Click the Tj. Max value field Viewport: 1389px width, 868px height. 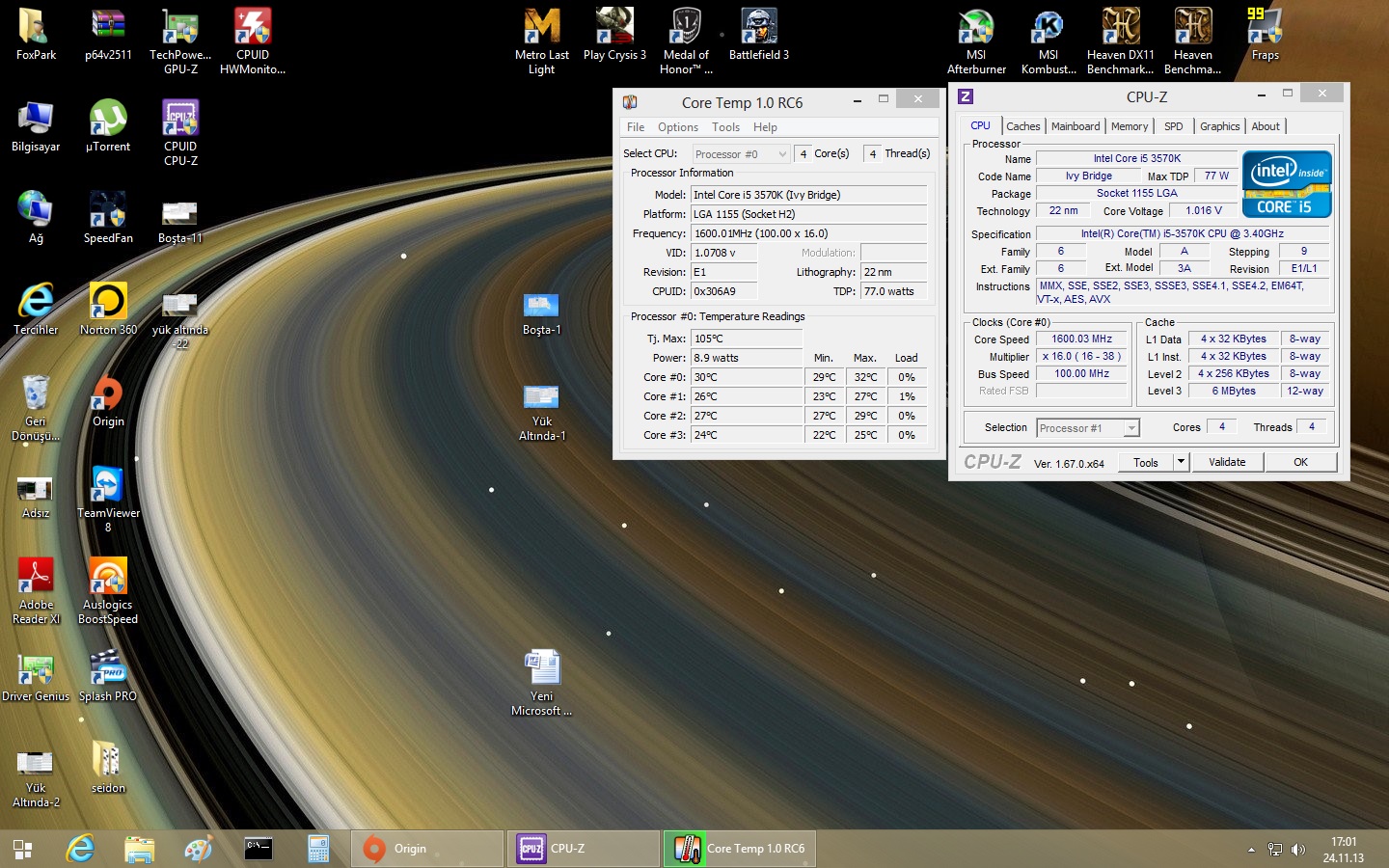pyautogui.click(x=747, y=339)
